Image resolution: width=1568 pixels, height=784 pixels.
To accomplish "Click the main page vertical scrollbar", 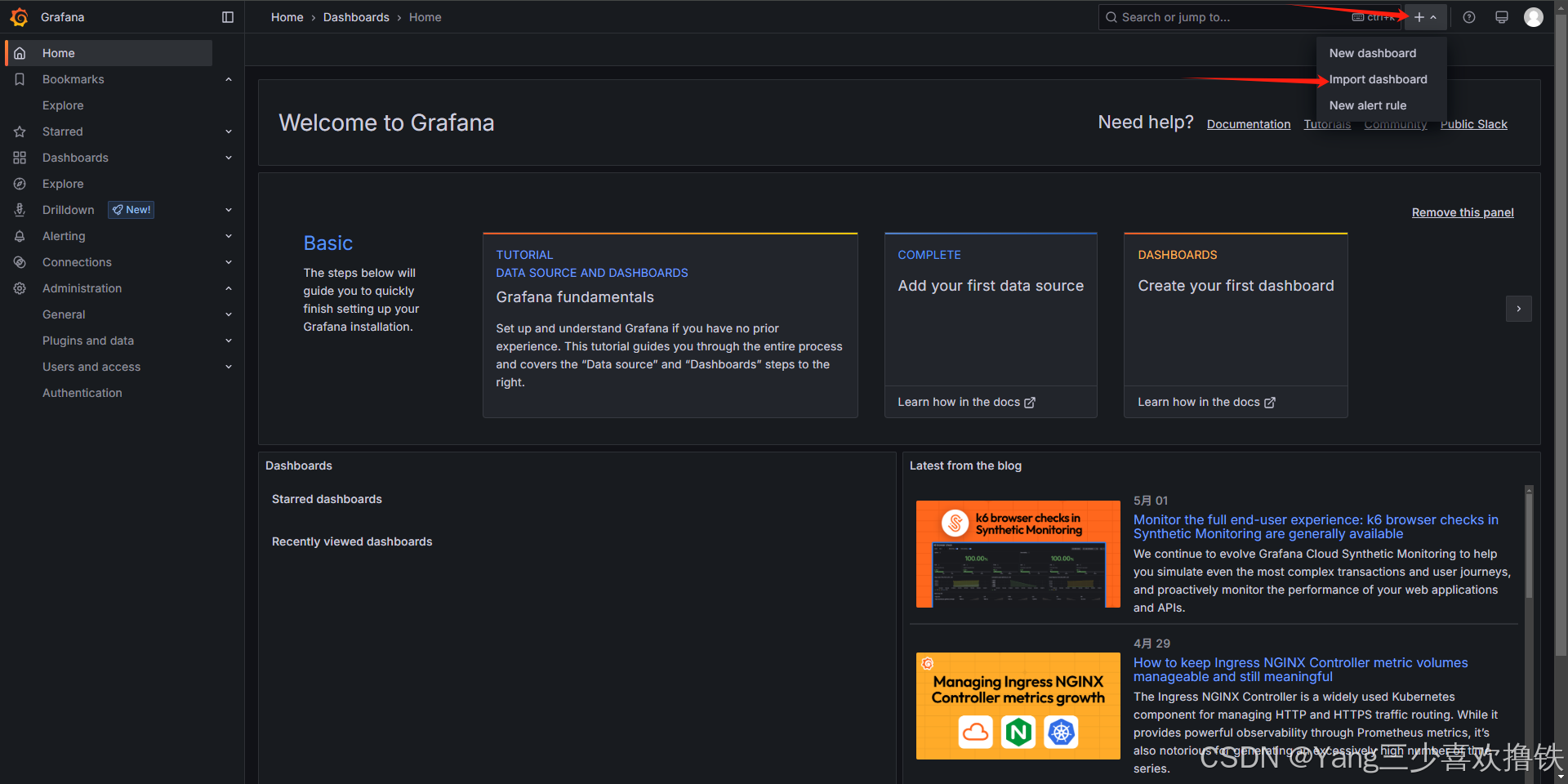I will (x=1561, y=335).
